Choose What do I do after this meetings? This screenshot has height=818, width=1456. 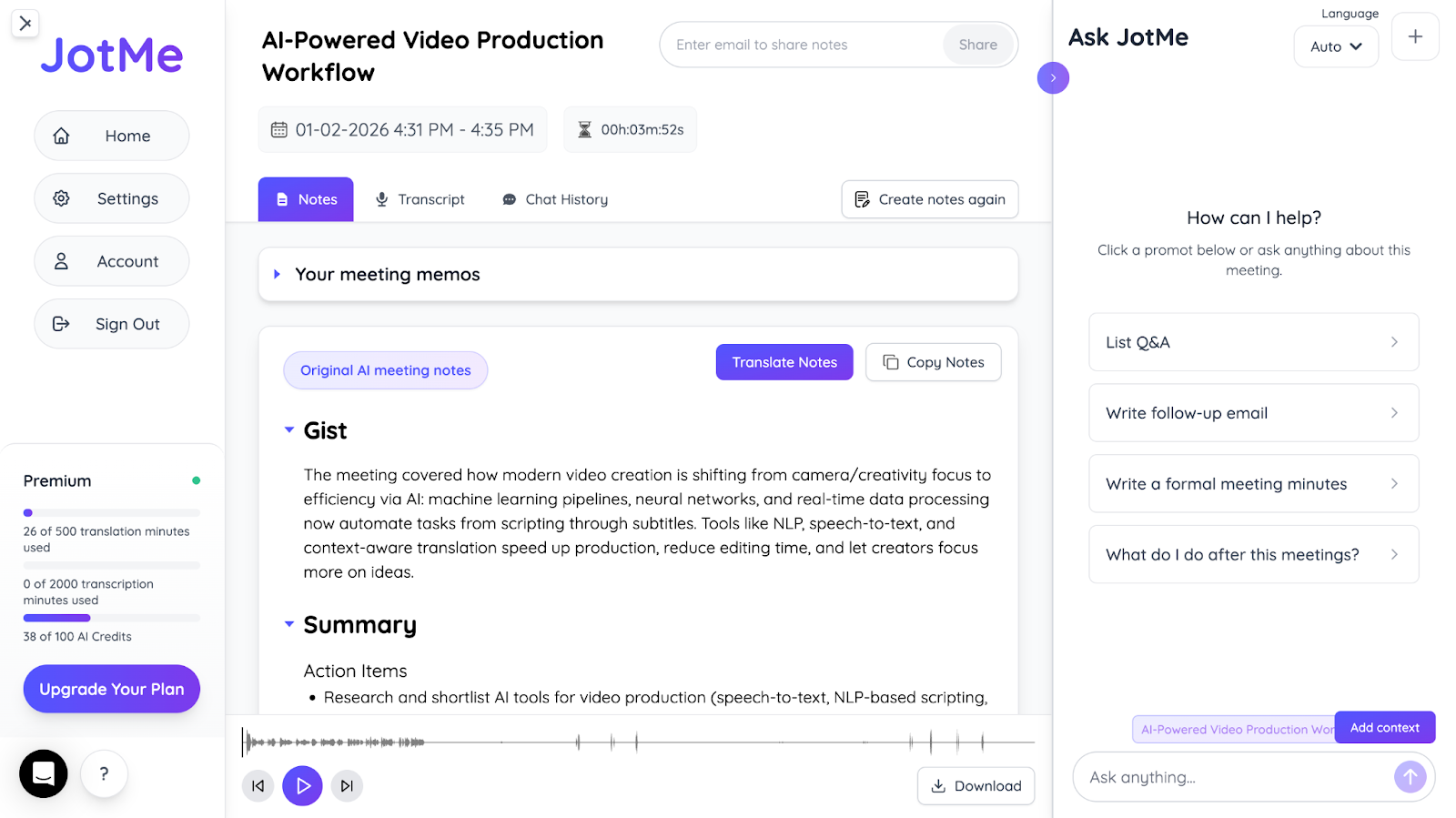click(x=1254, y=554)
